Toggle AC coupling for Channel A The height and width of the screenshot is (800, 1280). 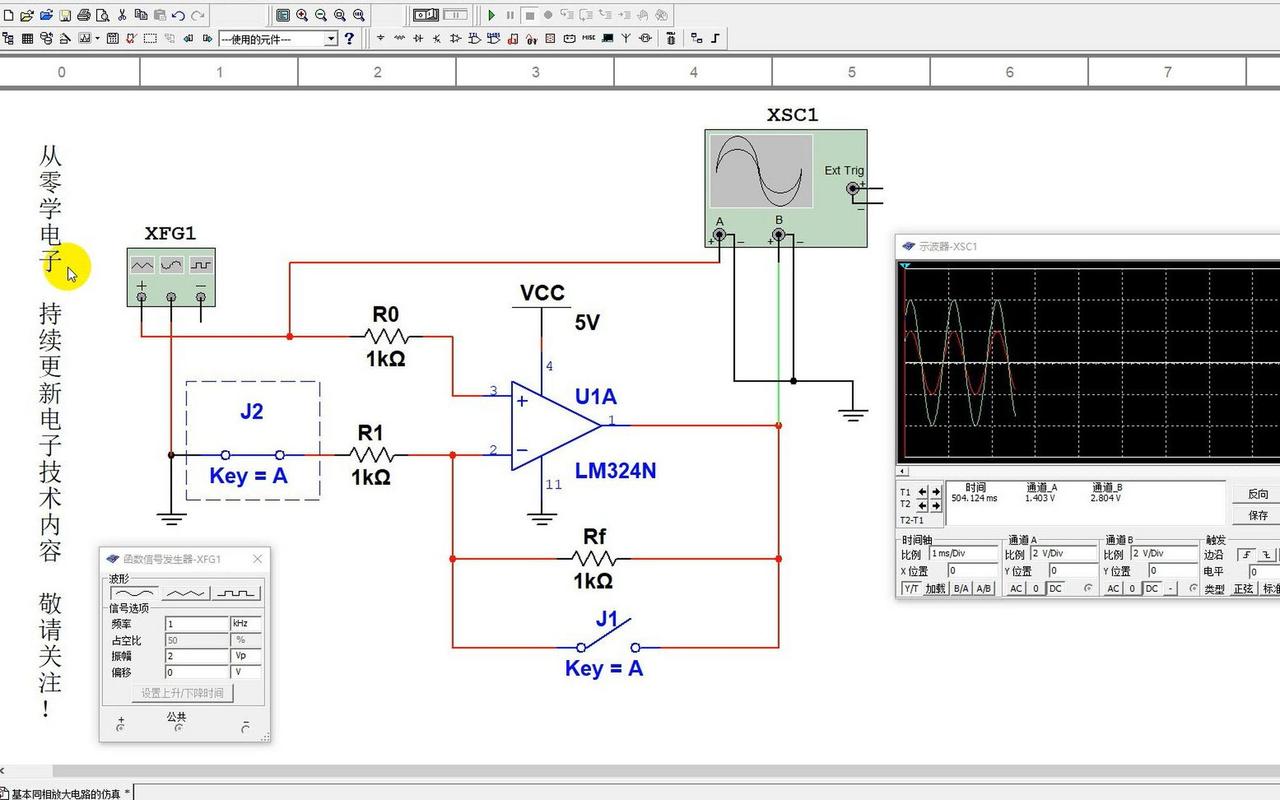(1015, 589)
